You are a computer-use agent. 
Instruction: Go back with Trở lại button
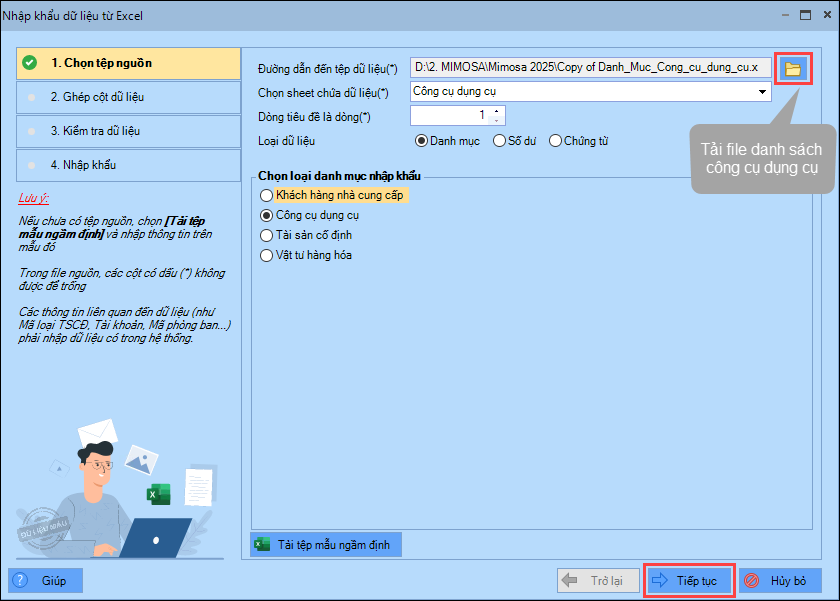599,581
